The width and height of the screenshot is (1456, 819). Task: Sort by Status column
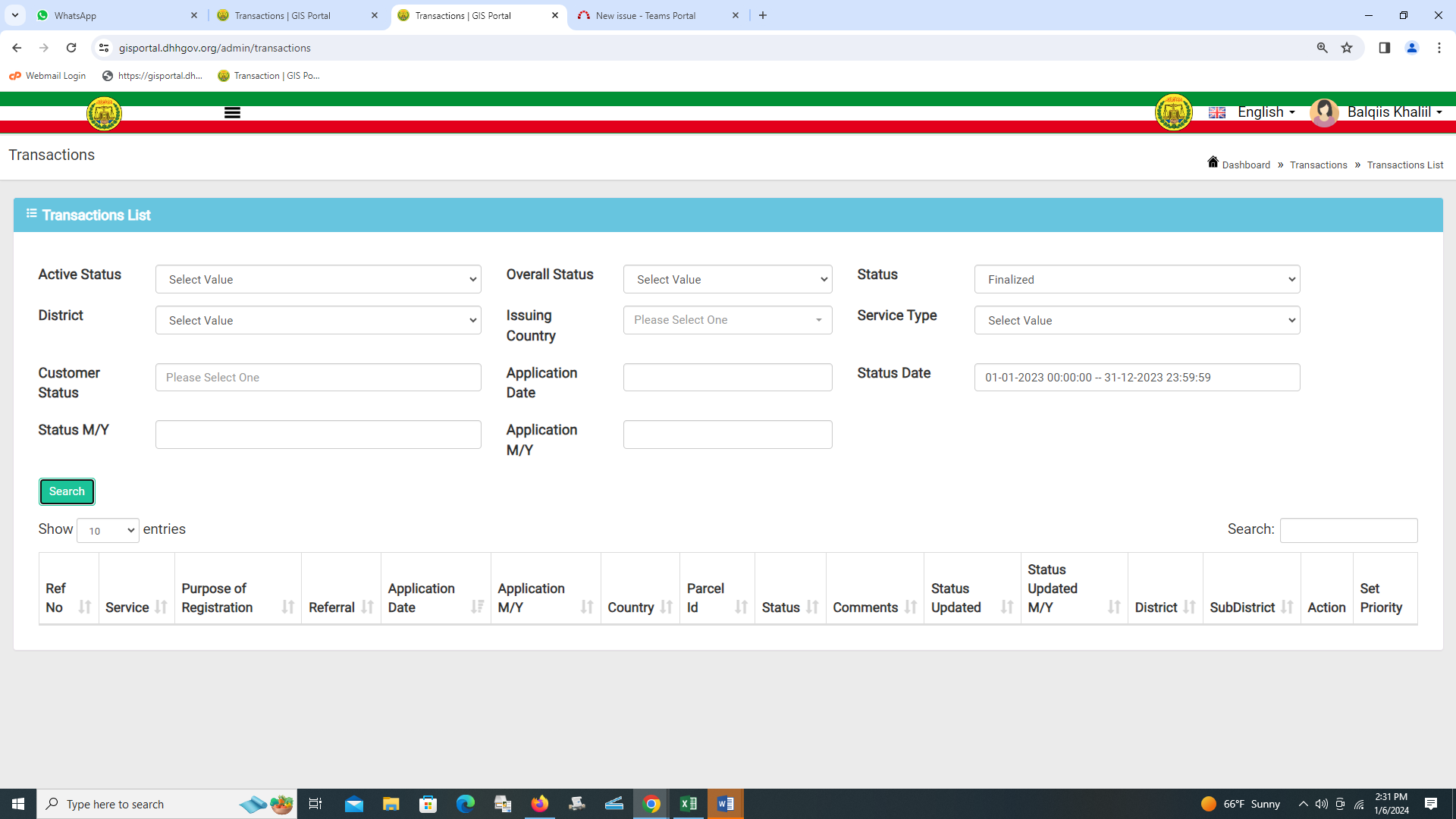point(812,607)
